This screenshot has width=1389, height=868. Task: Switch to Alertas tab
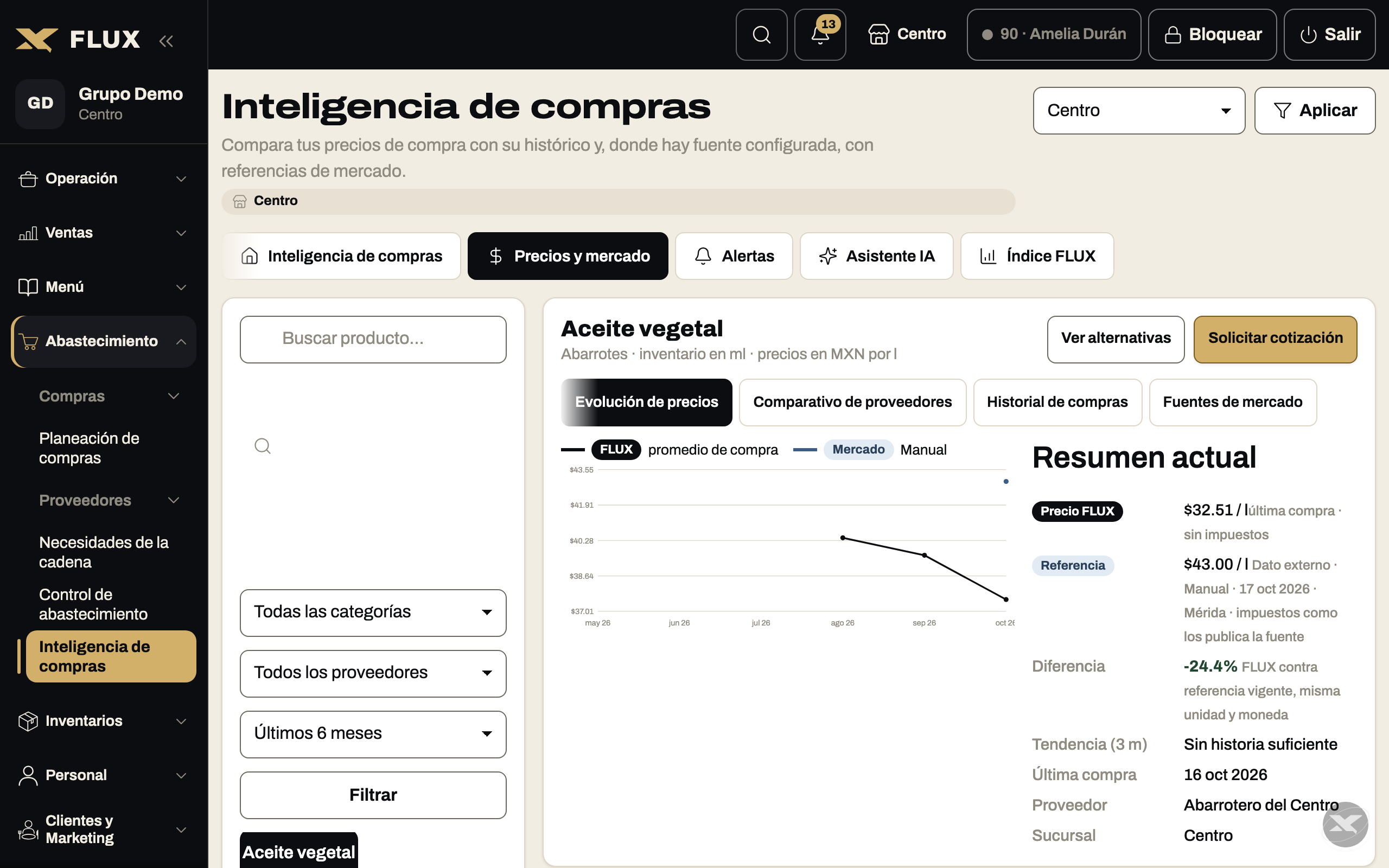[x=734, y=256]
